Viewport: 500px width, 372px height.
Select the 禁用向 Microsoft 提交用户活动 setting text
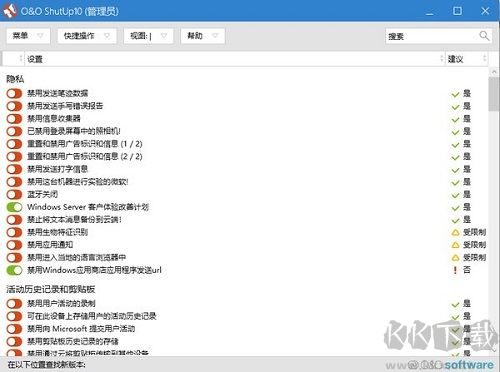click(x=81, y=329)
